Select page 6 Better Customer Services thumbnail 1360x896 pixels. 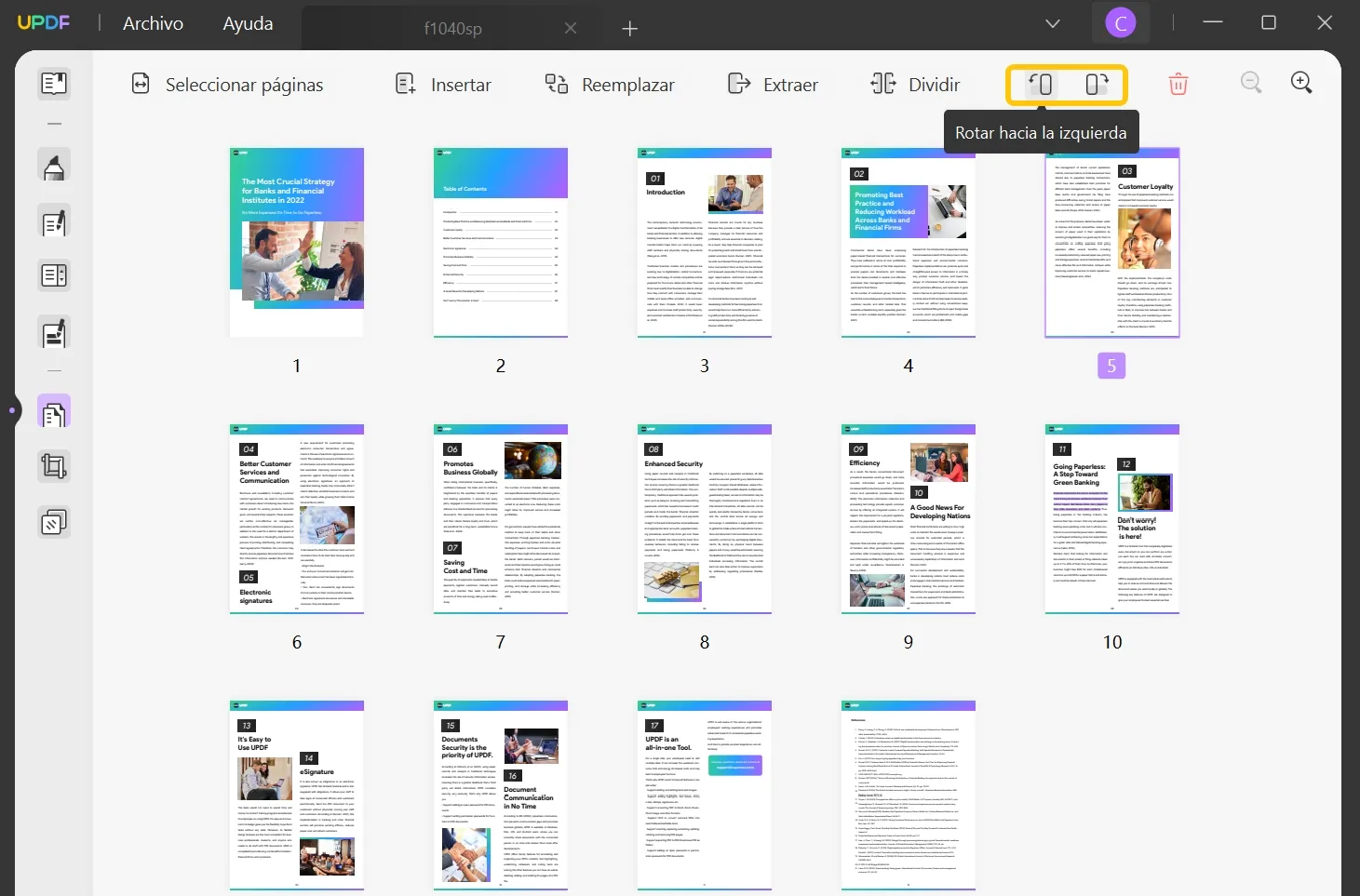tap(297, 518)
